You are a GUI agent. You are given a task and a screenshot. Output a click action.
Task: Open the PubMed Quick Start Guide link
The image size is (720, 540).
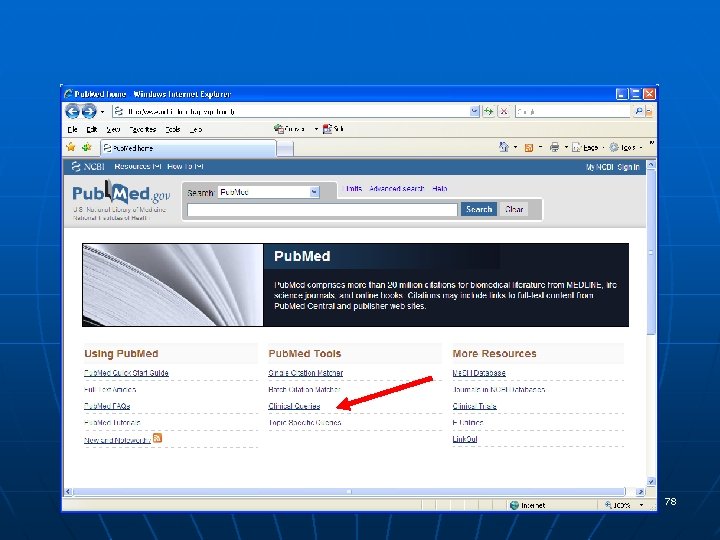click(x=126, y=373)
